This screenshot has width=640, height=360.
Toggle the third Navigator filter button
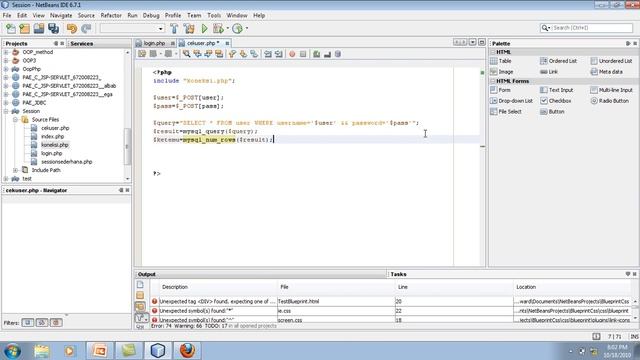[x=56, y=322]
